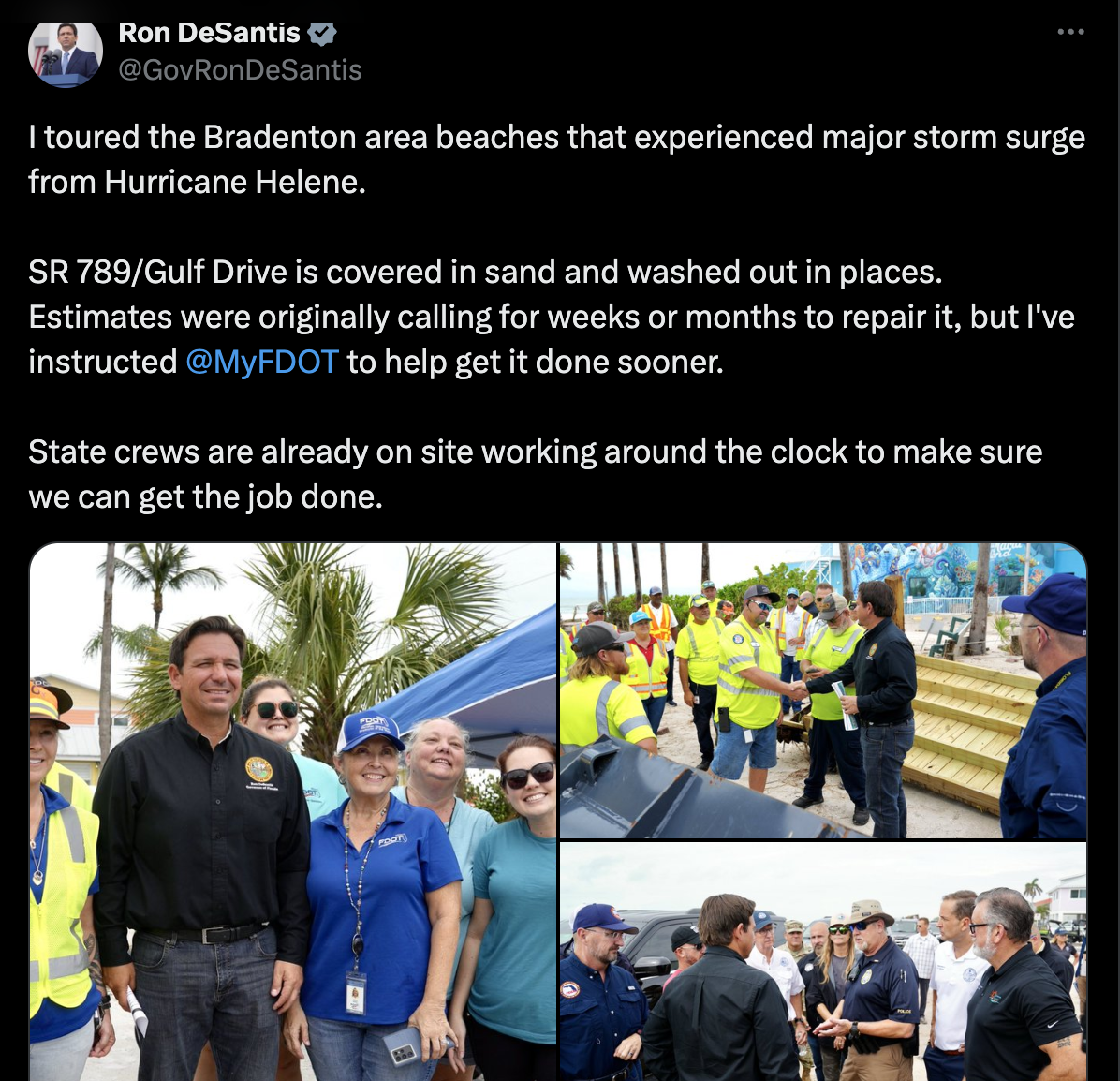The width and height of the screenshot is (1120, 1081).
Task: Follow the @MyFDOT mention link
Action: pos(261,362)
